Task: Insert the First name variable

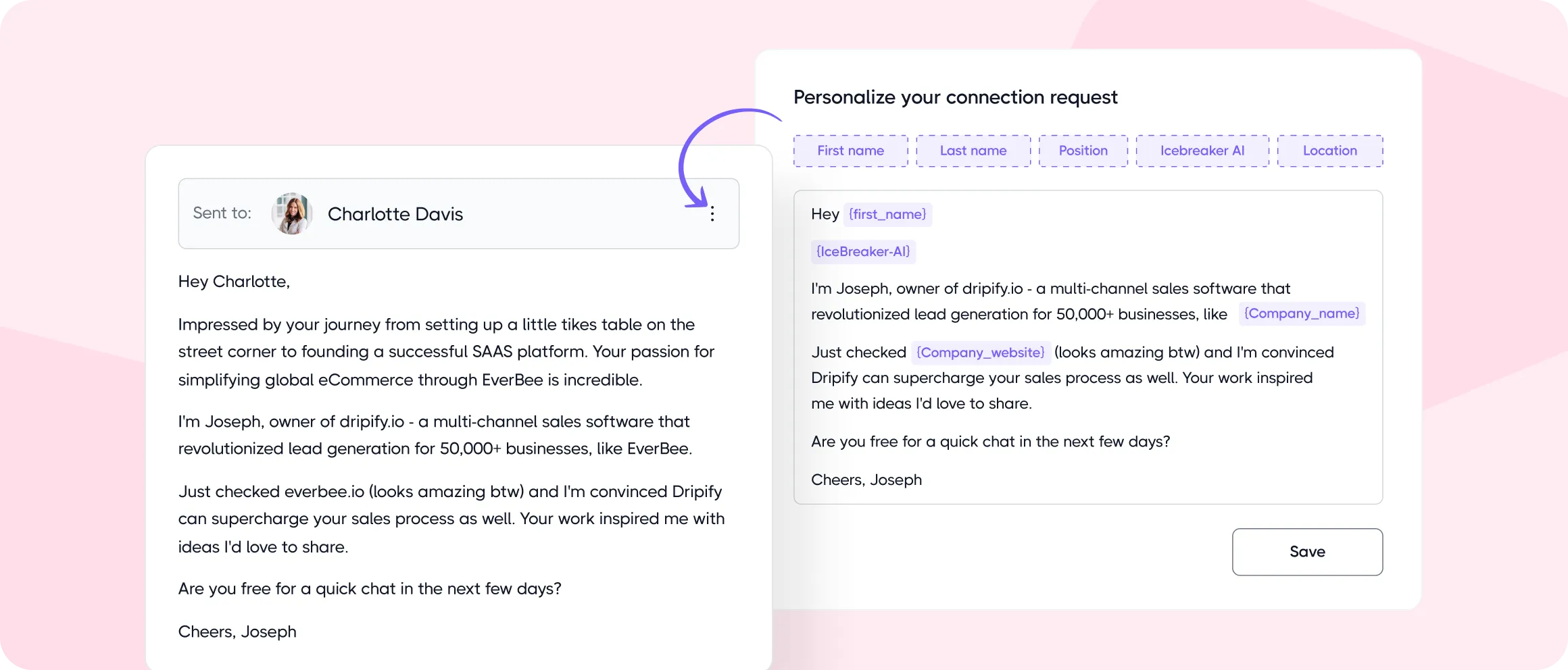Action: pyautogui.click(x=850, y=151)
